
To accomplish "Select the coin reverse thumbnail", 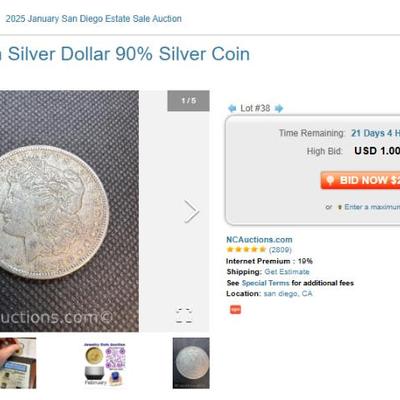I will pos(191,363).
